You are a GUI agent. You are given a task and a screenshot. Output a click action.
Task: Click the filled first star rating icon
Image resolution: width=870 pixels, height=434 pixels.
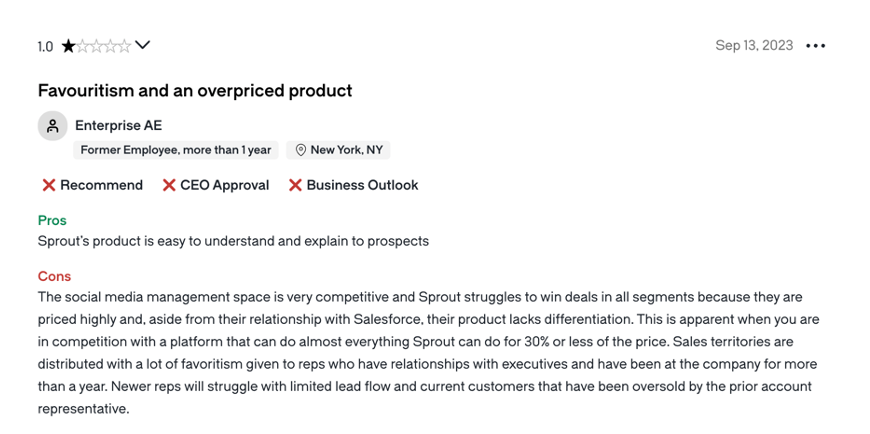(x=68, y=46)
